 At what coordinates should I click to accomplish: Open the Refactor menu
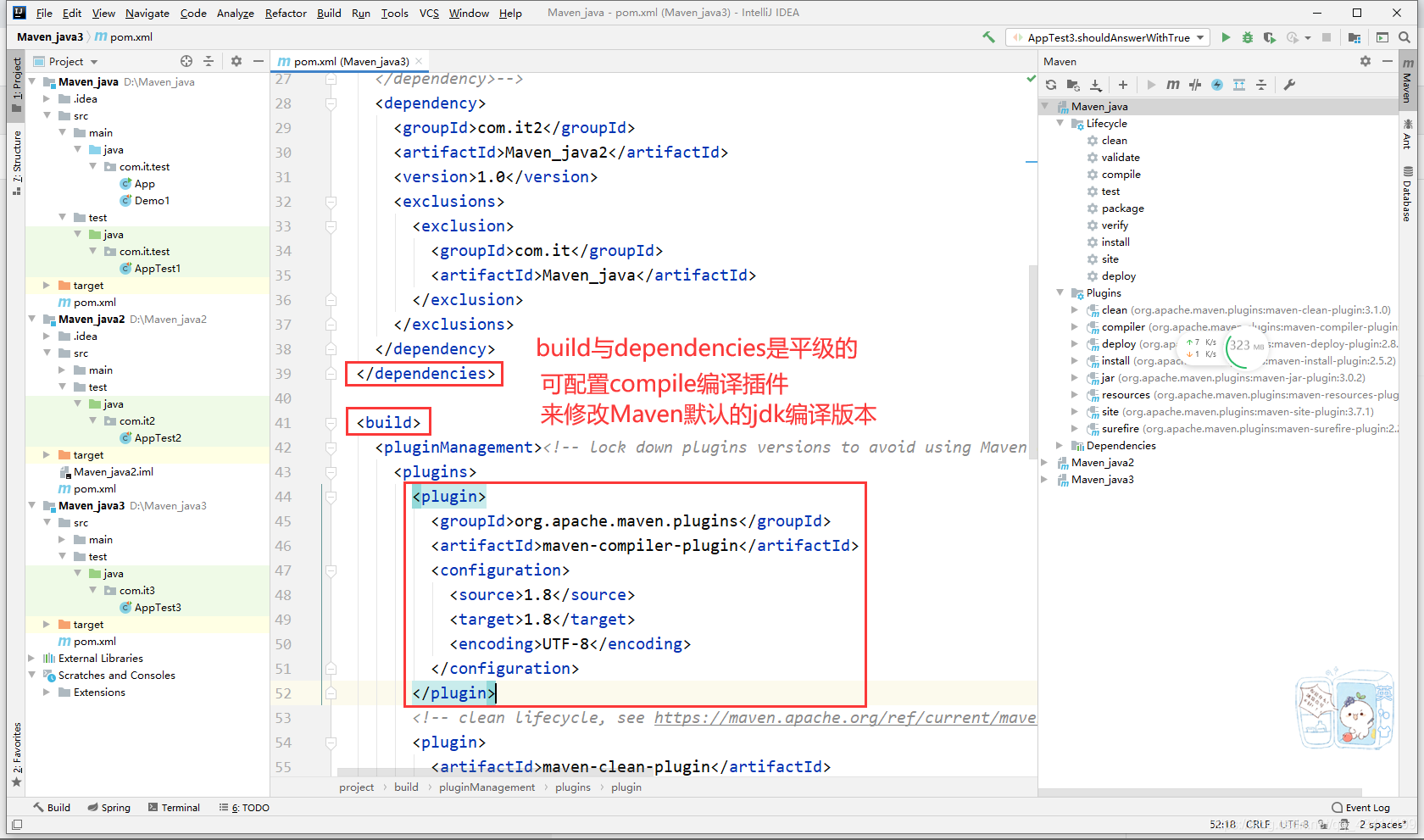pos(286,13)
